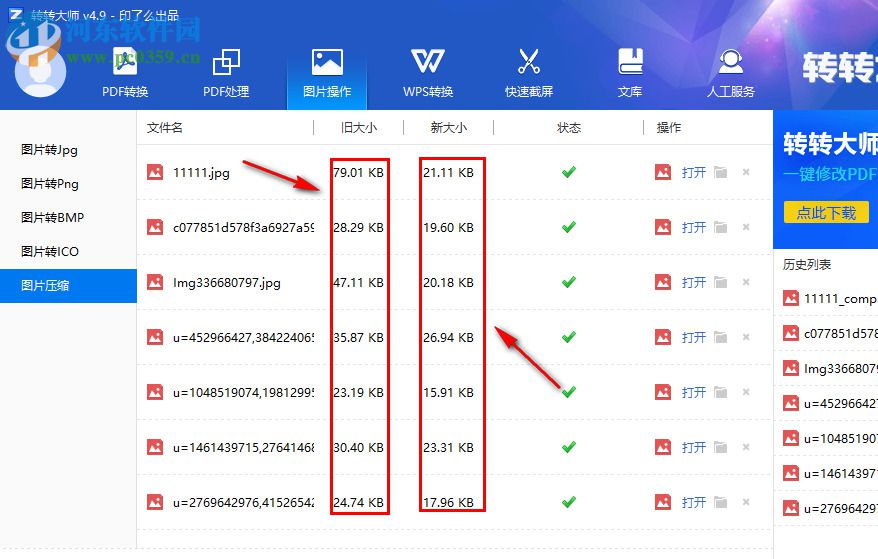Remove u=2769642976 row with X icon
This screenshot has height=559, width=878.
point(746,502)
